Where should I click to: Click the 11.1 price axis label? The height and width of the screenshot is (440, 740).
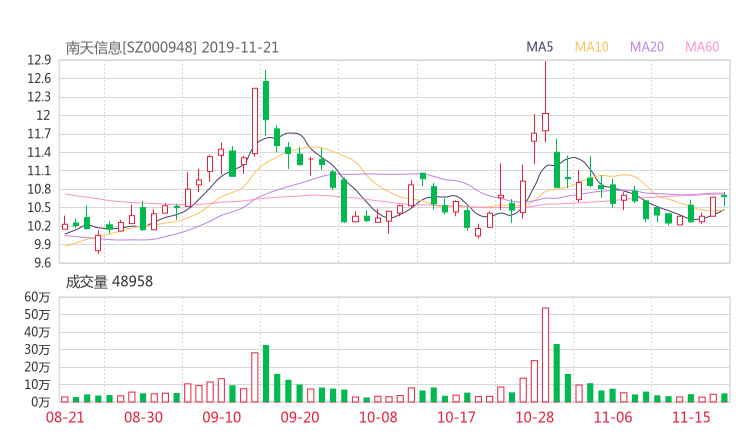click(39, 171)
